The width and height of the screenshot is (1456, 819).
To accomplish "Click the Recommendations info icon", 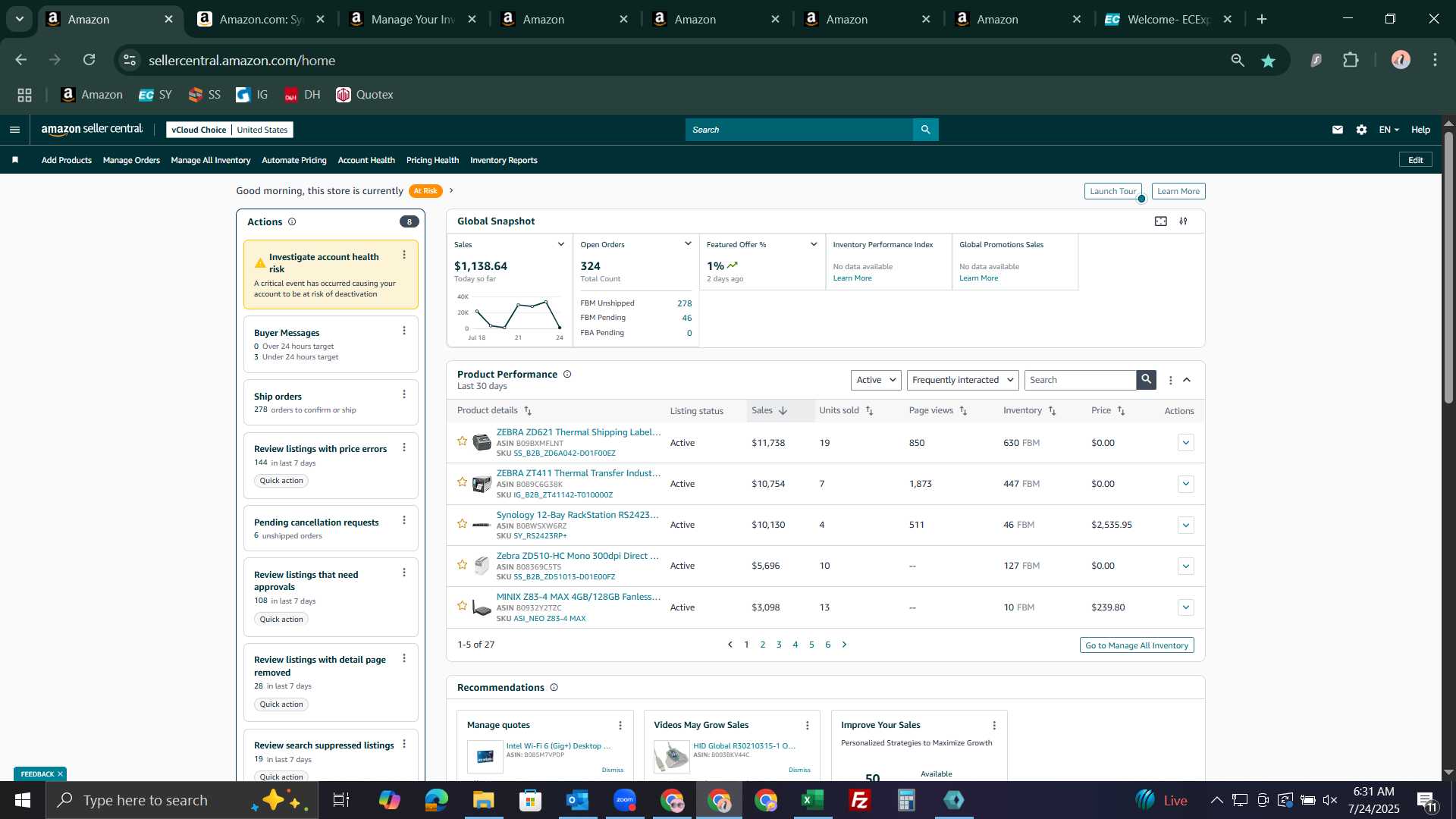I will point(554,688).
